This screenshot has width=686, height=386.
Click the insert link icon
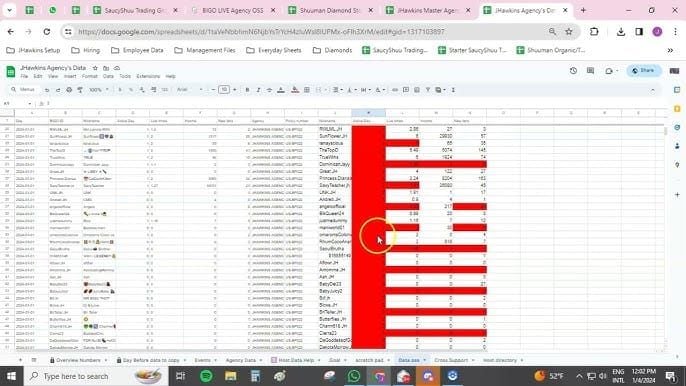pos(395,90)
